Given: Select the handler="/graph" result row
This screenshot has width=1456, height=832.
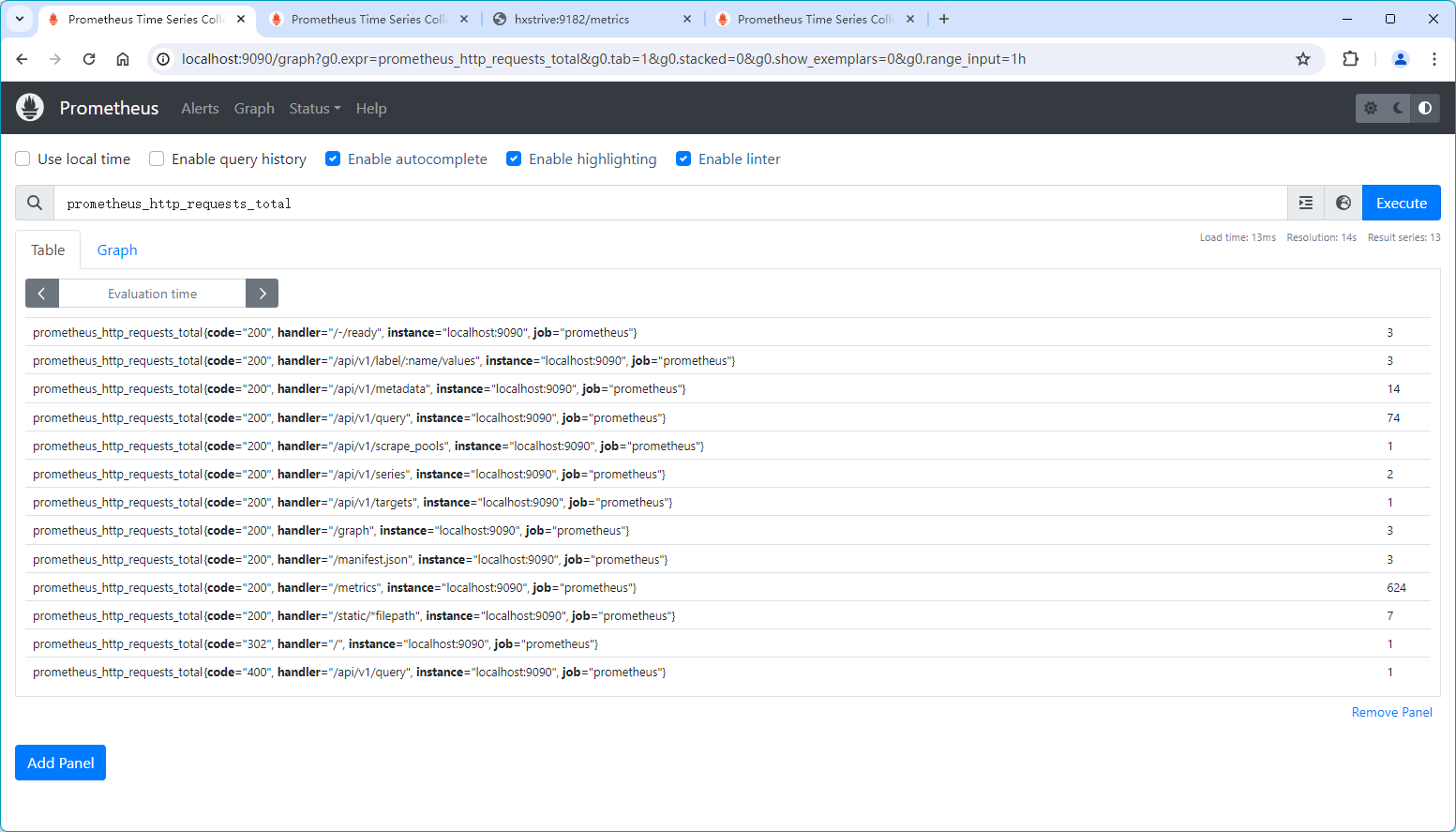Looking at the screenshot, I should coord(728,530).
